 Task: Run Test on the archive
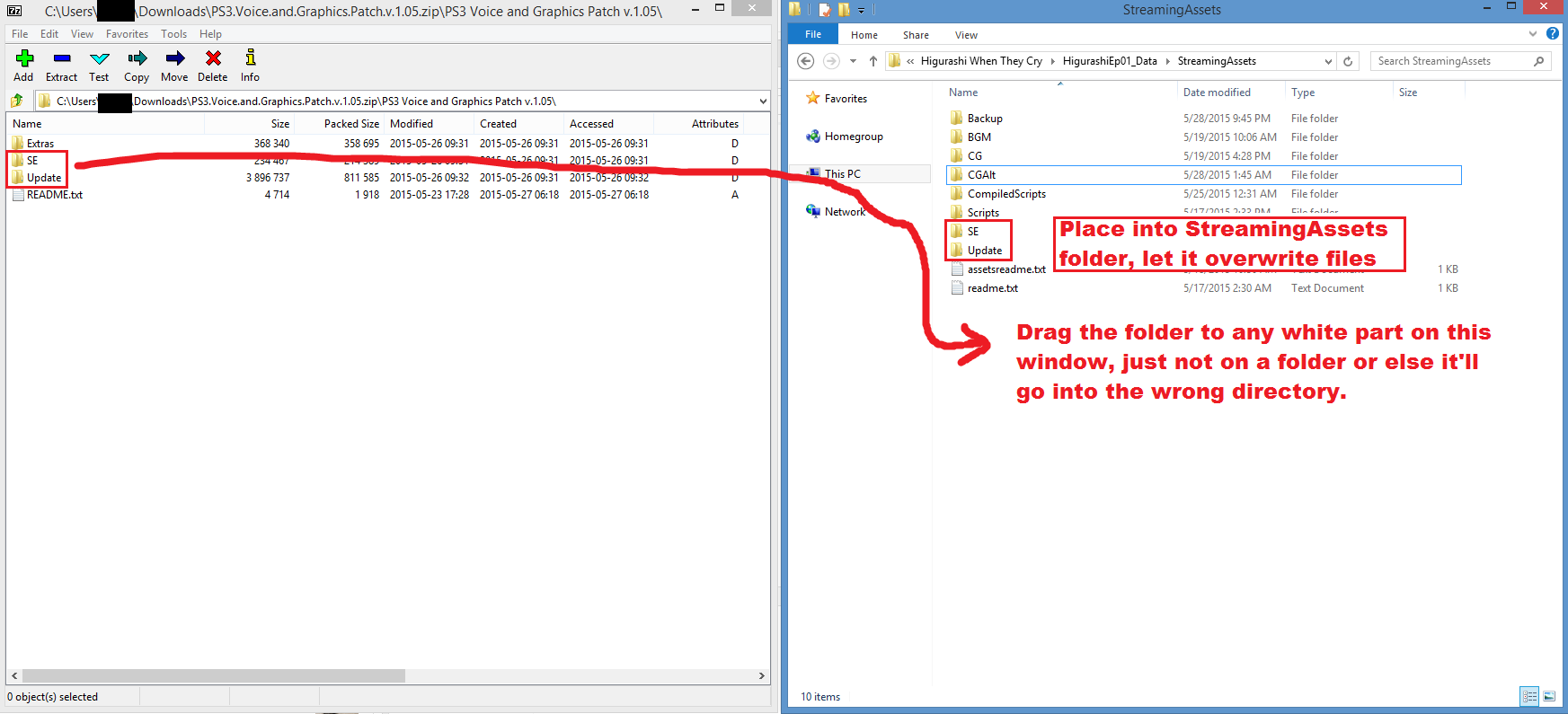point(99,59)
